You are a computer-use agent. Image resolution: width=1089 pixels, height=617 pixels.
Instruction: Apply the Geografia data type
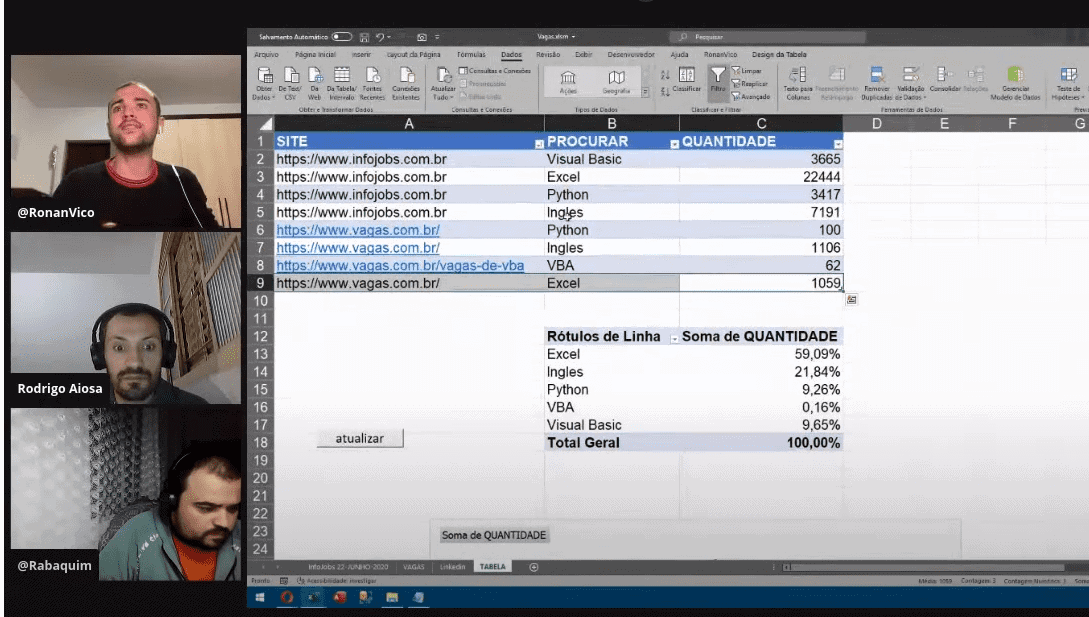617,78
